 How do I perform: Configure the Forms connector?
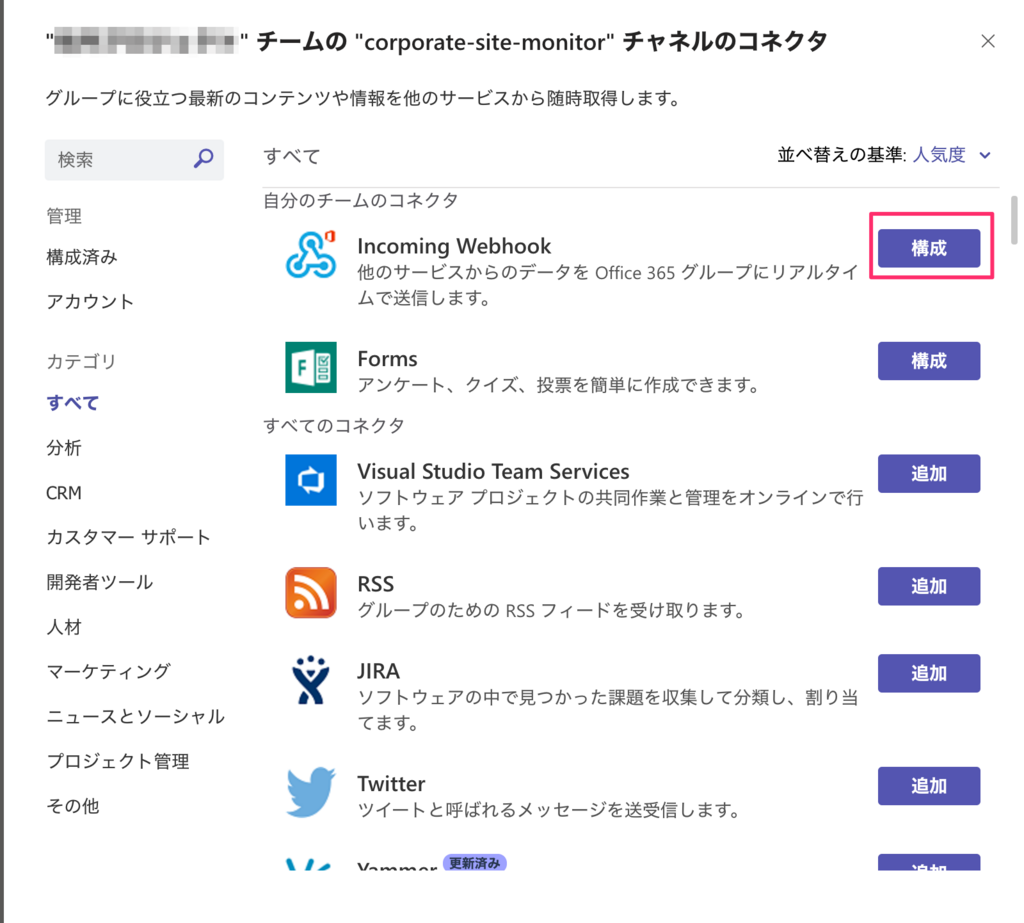click(x=929, y=361)
